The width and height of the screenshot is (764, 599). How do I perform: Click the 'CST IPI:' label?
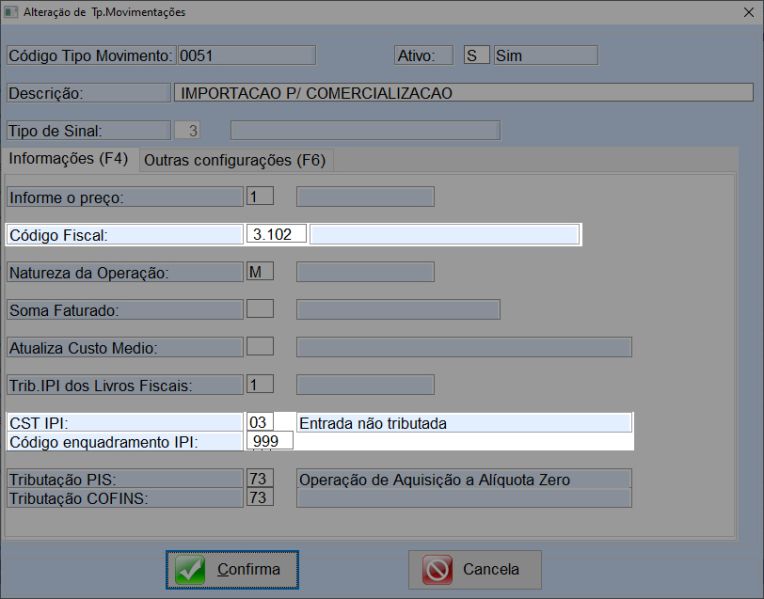click(125, 423)
